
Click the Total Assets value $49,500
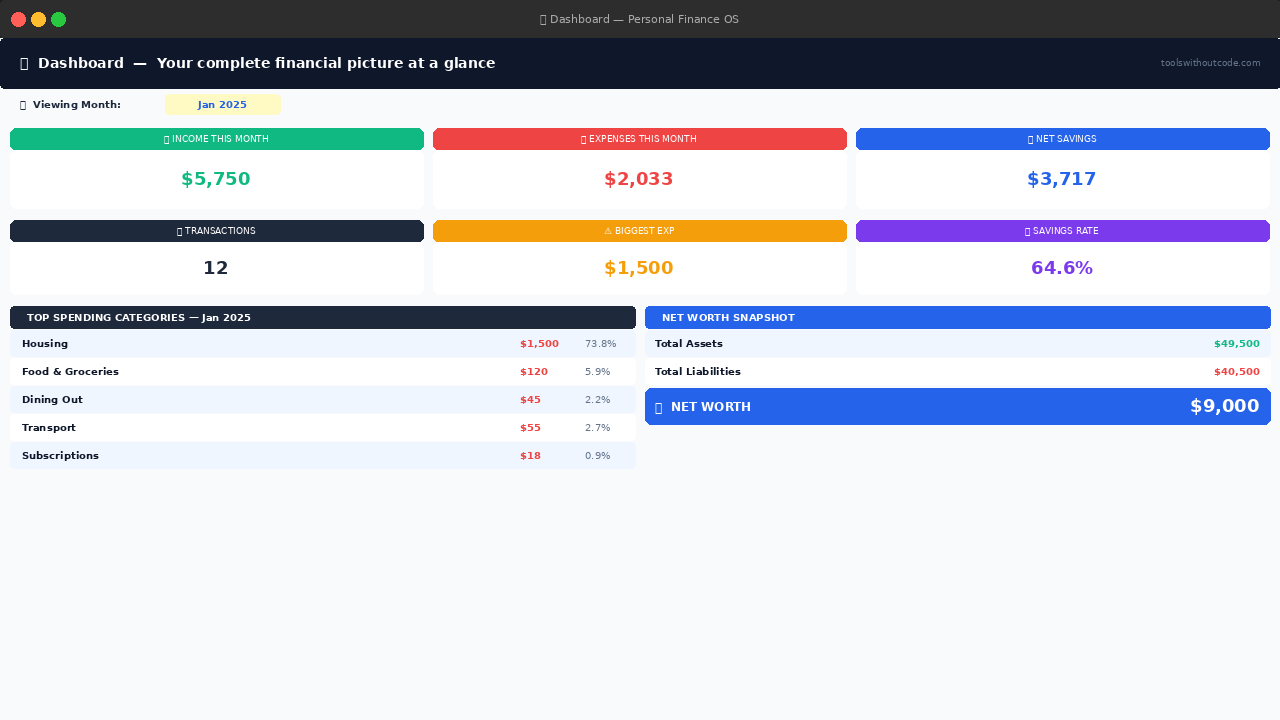point(1237,344)
